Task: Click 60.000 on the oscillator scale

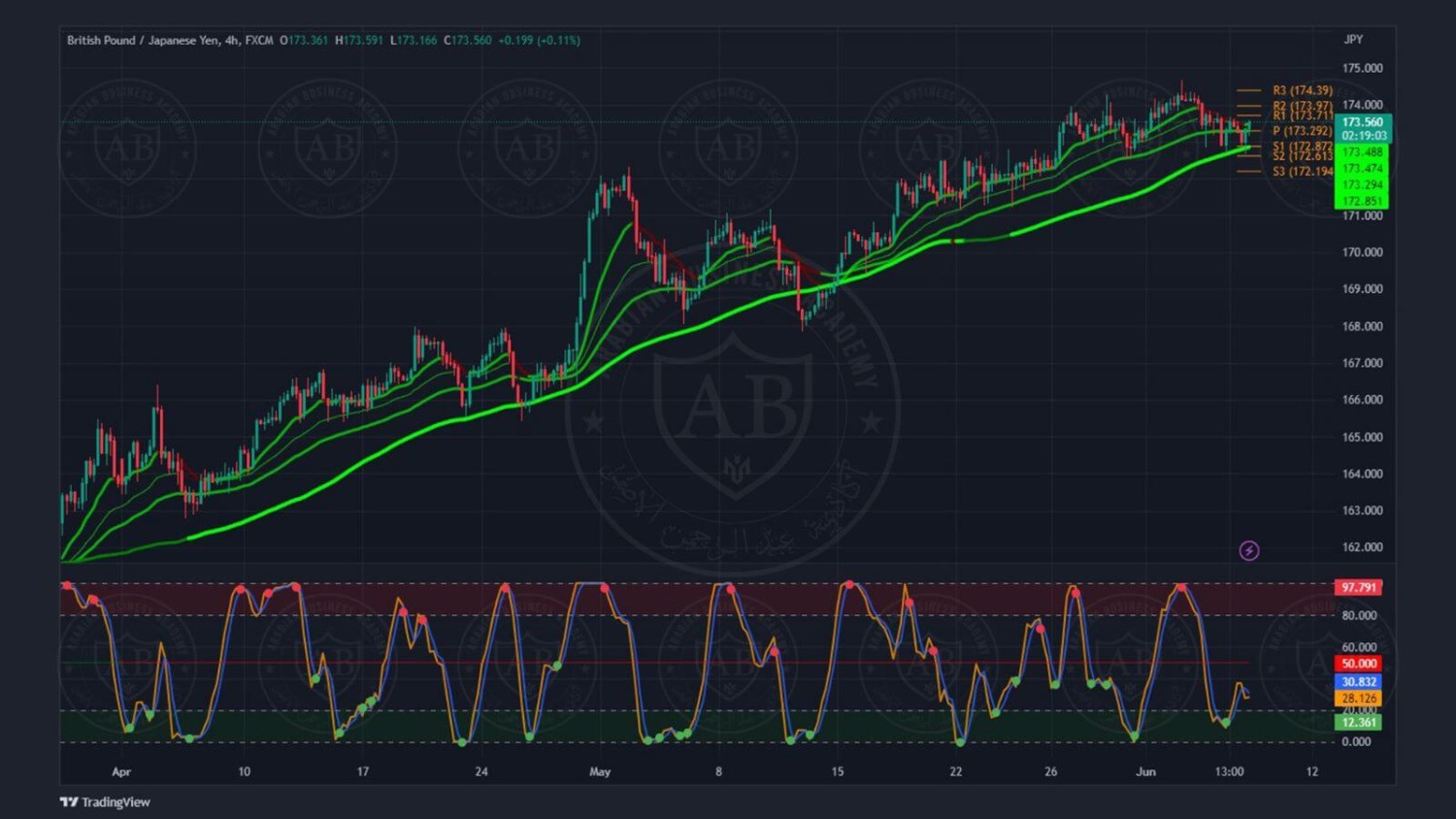Action: (x=1359, y=647)
